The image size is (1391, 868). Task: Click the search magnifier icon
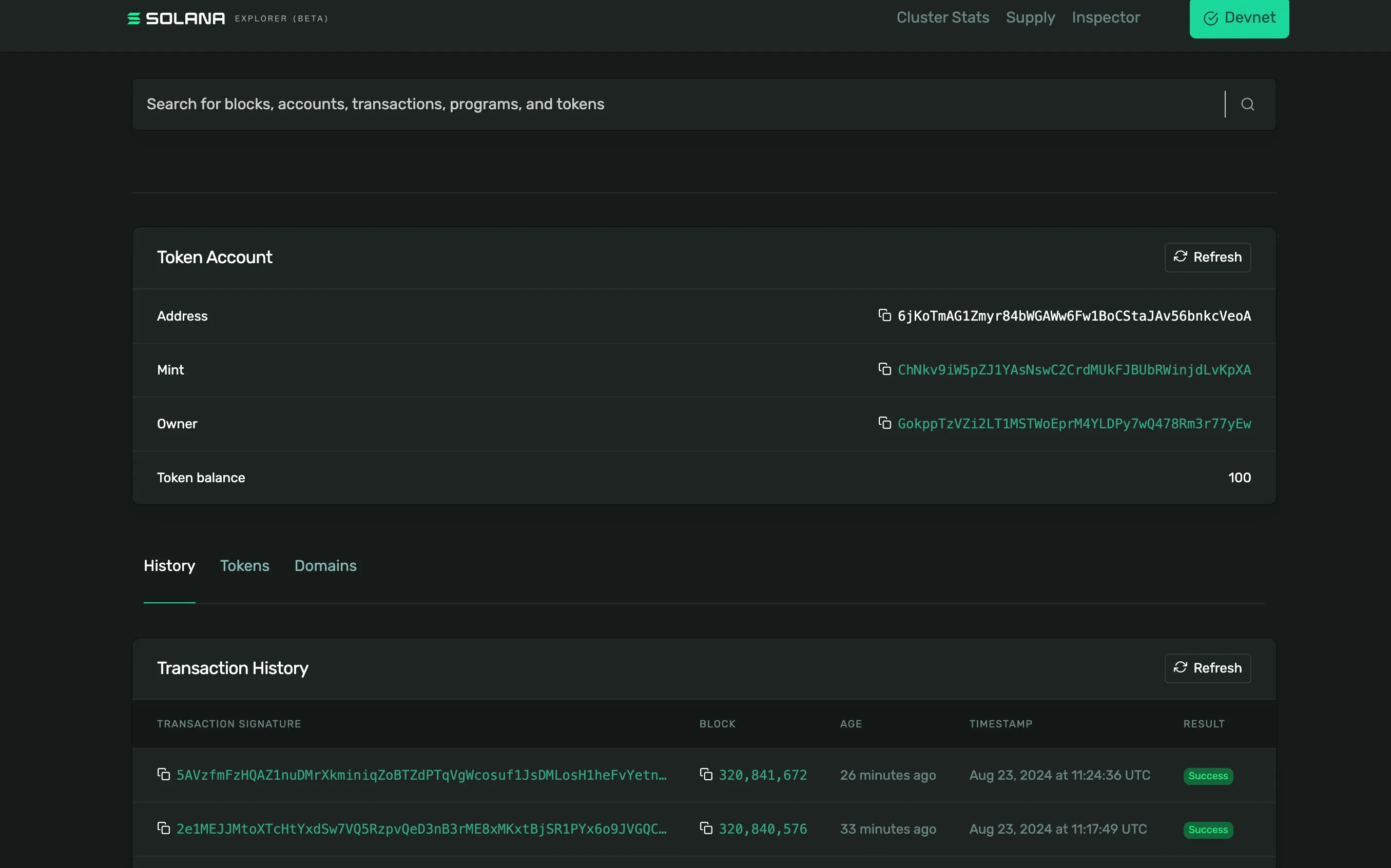[1247, 104]
